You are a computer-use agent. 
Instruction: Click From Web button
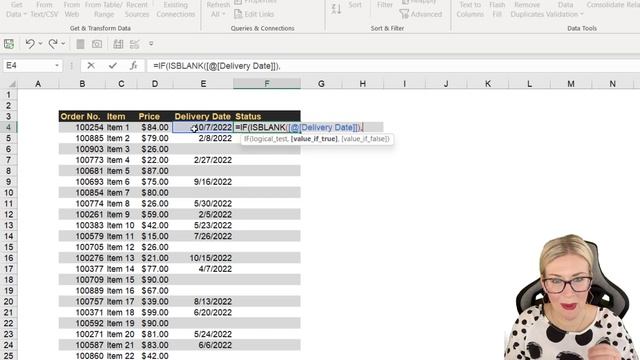(x=72, y=10)
